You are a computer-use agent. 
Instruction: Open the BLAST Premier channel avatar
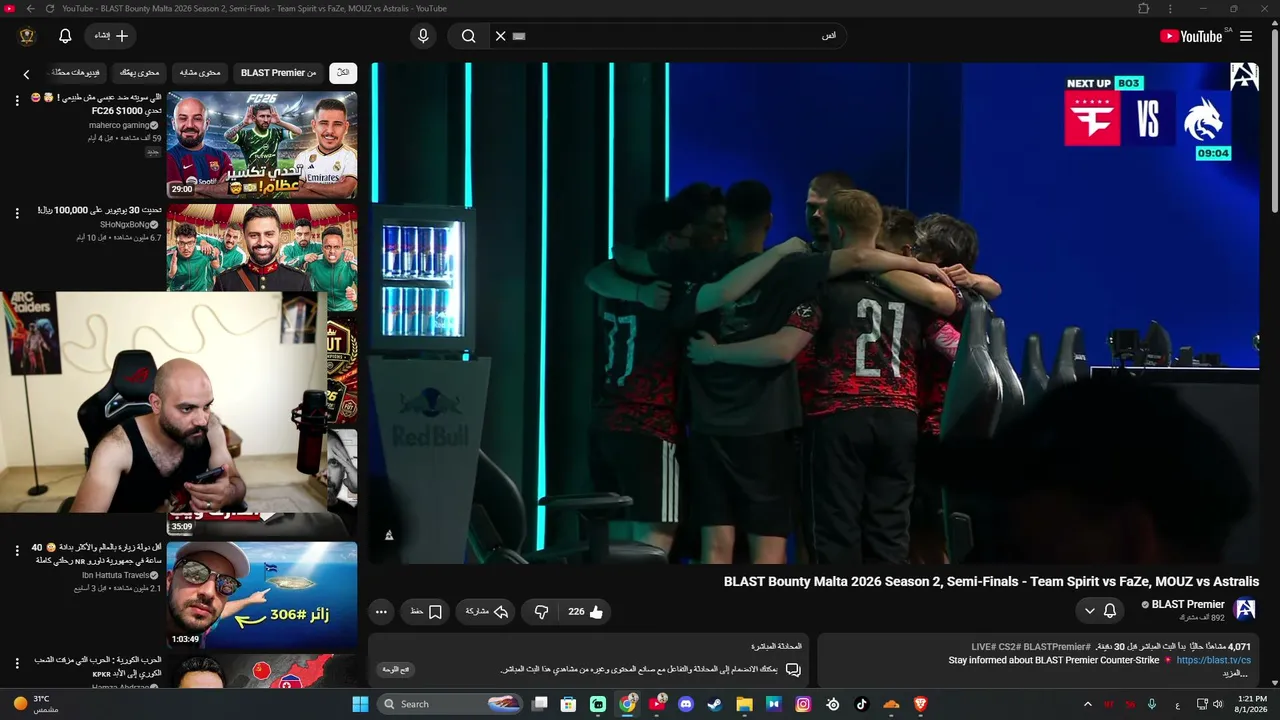point(1246,609)
